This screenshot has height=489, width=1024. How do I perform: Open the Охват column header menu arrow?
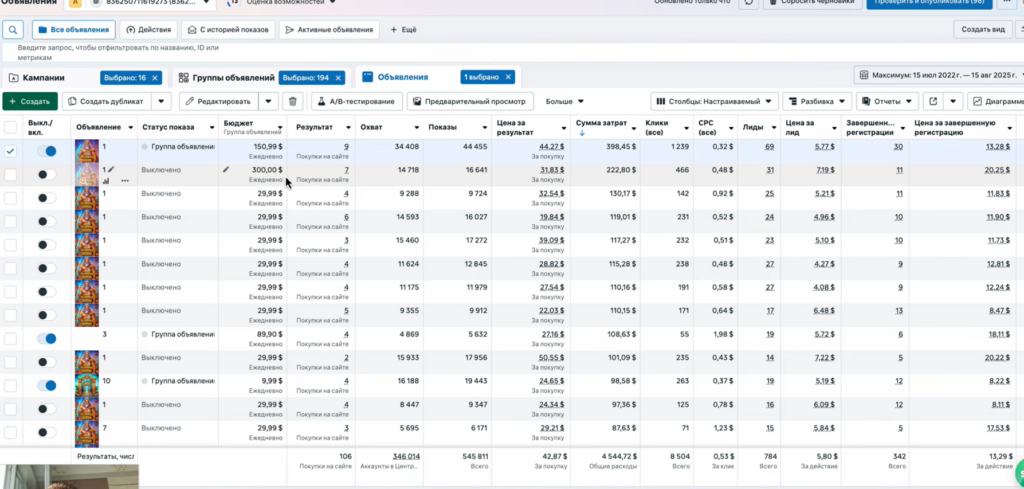[x=417, y=127]
